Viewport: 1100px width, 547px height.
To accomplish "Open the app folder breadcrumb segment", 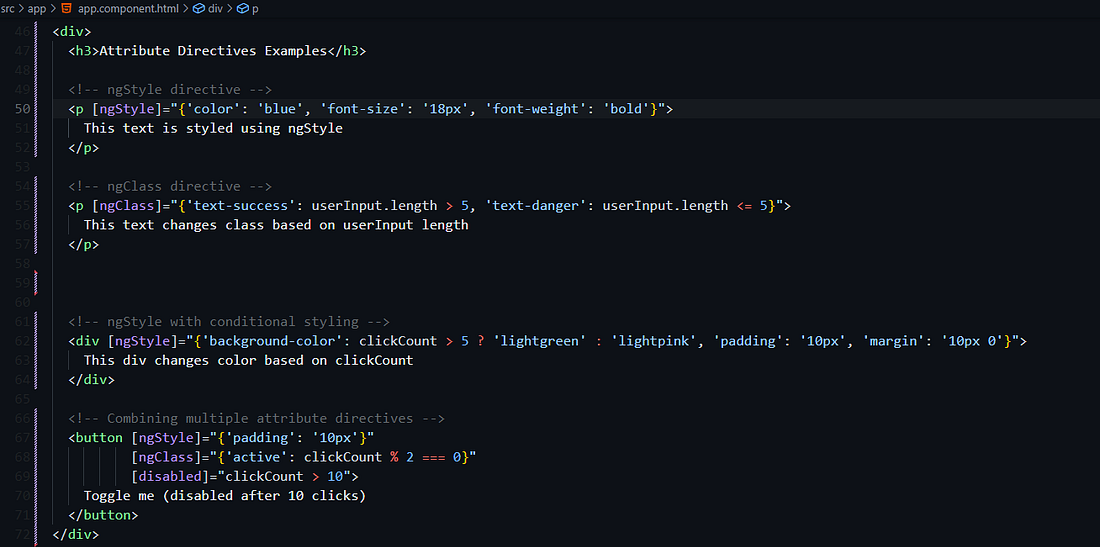I will coord(37,8).
